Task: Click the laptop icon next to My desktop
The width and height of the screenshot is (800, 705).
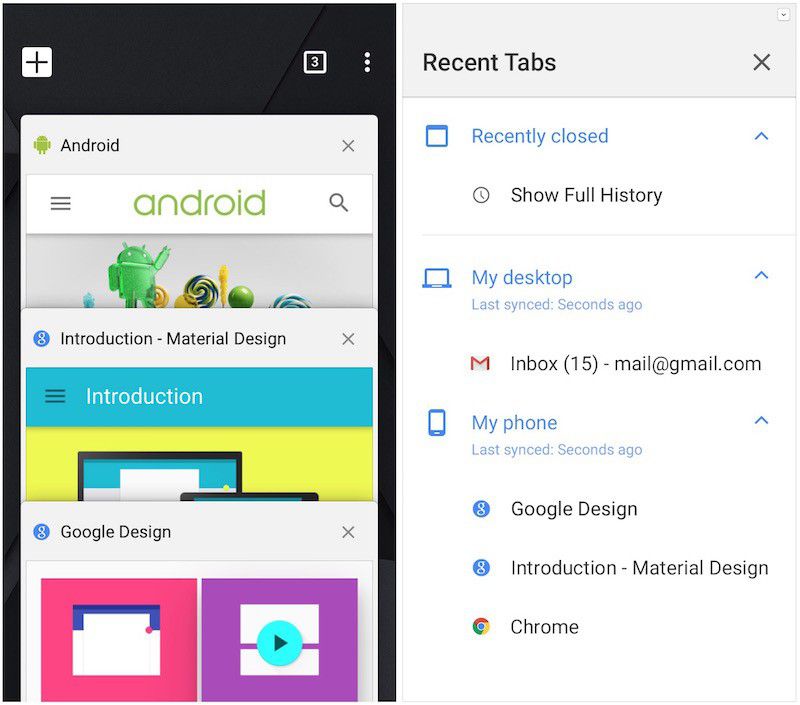Action: 439,277
